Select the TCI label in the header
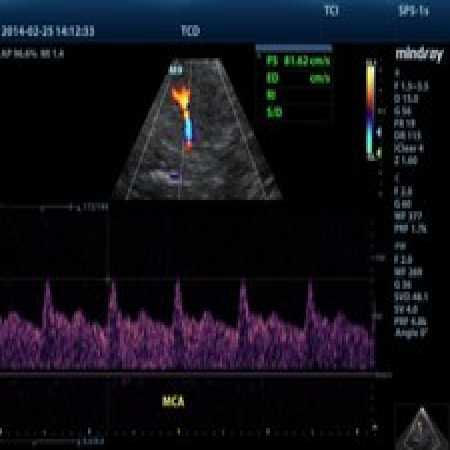450x450 pixels. coord(331,11)
